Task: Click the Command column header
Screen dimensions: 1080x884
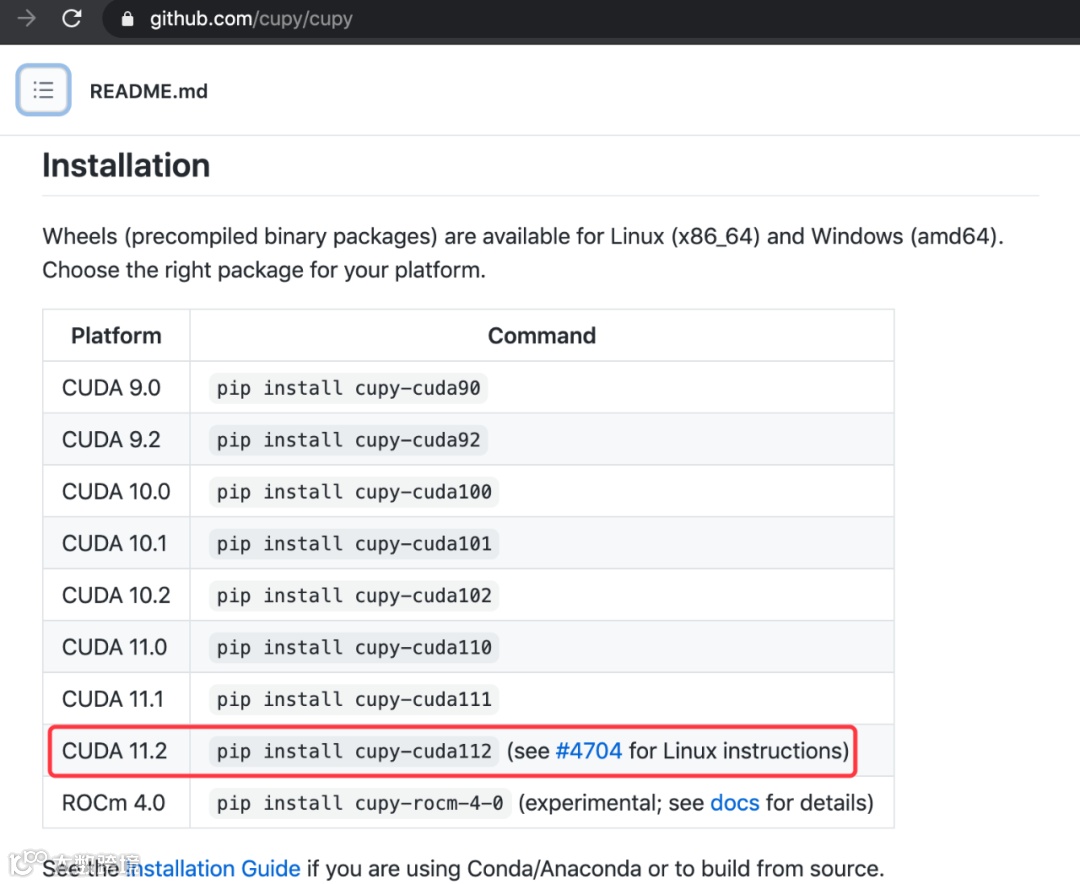Action: 541,336
